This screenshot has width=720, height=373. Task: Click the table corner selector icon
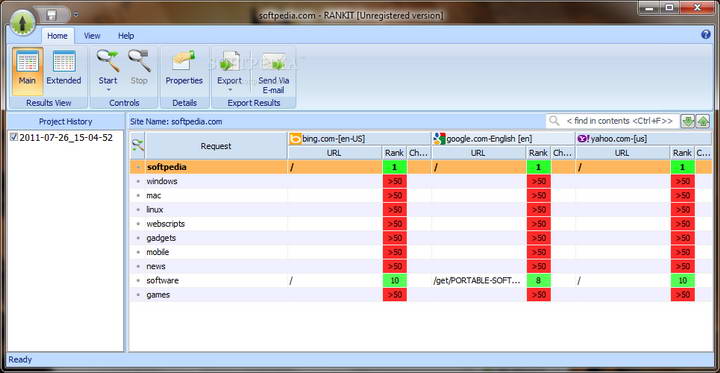[x=138, y=146]
